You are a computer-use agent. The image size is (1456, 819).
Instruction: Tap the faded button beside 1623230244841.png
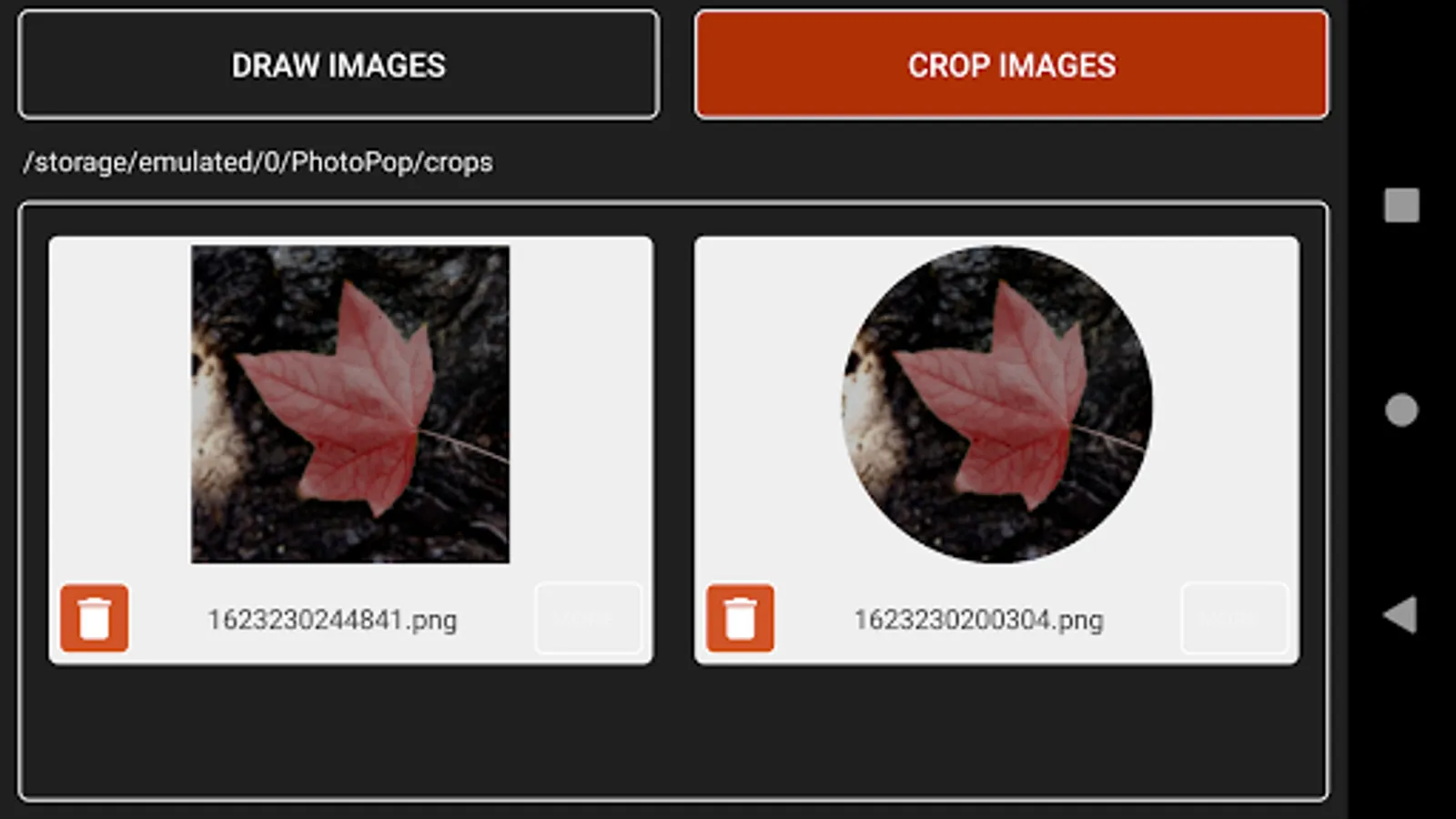[589, 619]
